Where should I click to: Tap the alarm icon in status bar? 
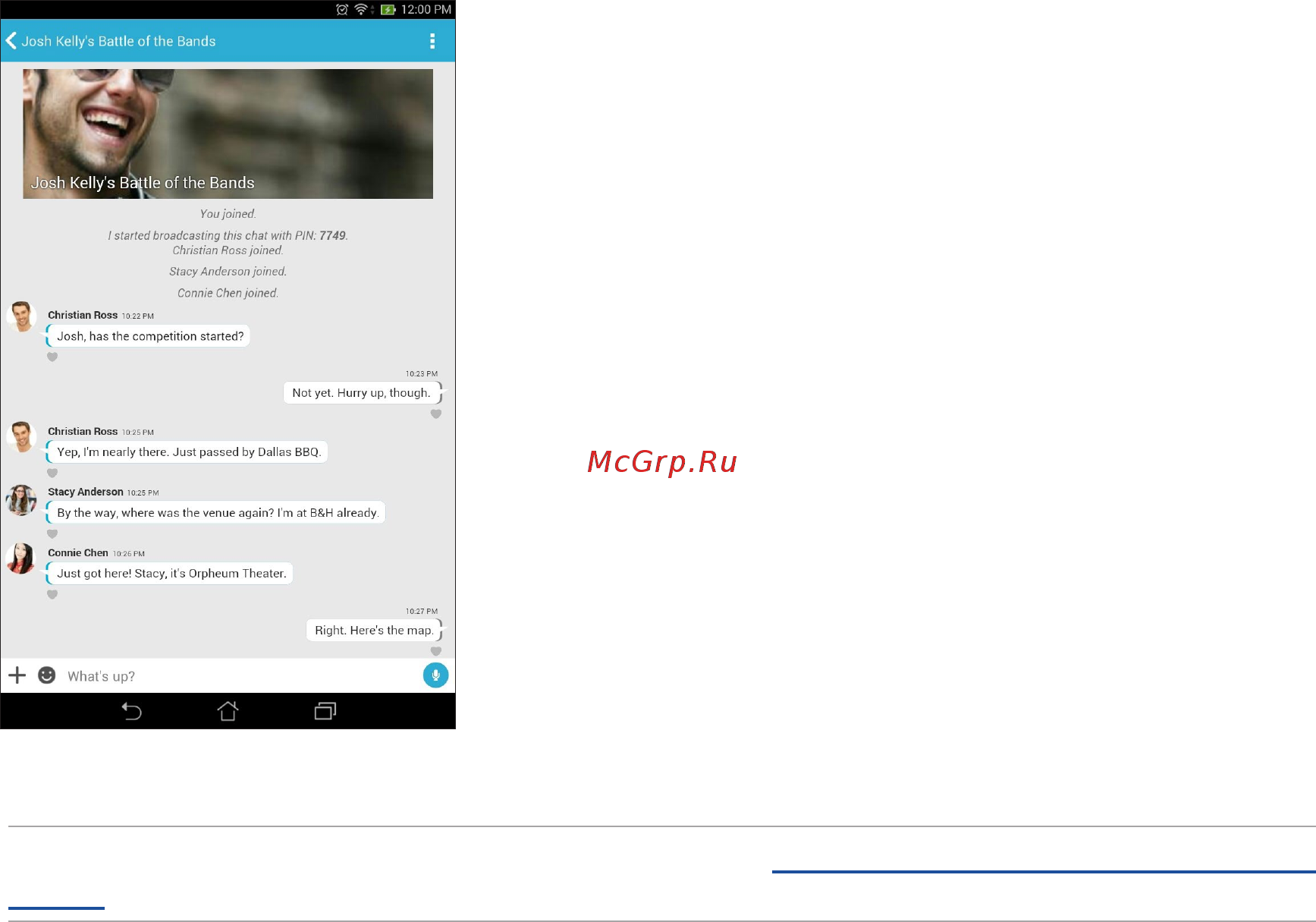(x=342, y=9)
